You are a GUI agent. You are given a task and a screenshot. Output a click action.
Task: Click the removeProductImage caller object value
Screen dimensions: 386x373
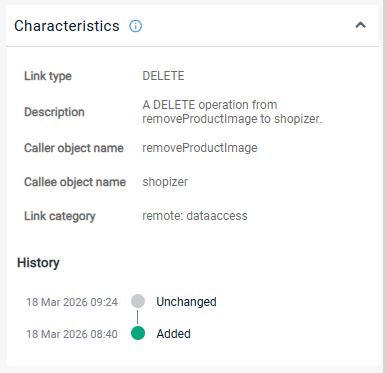200,148
